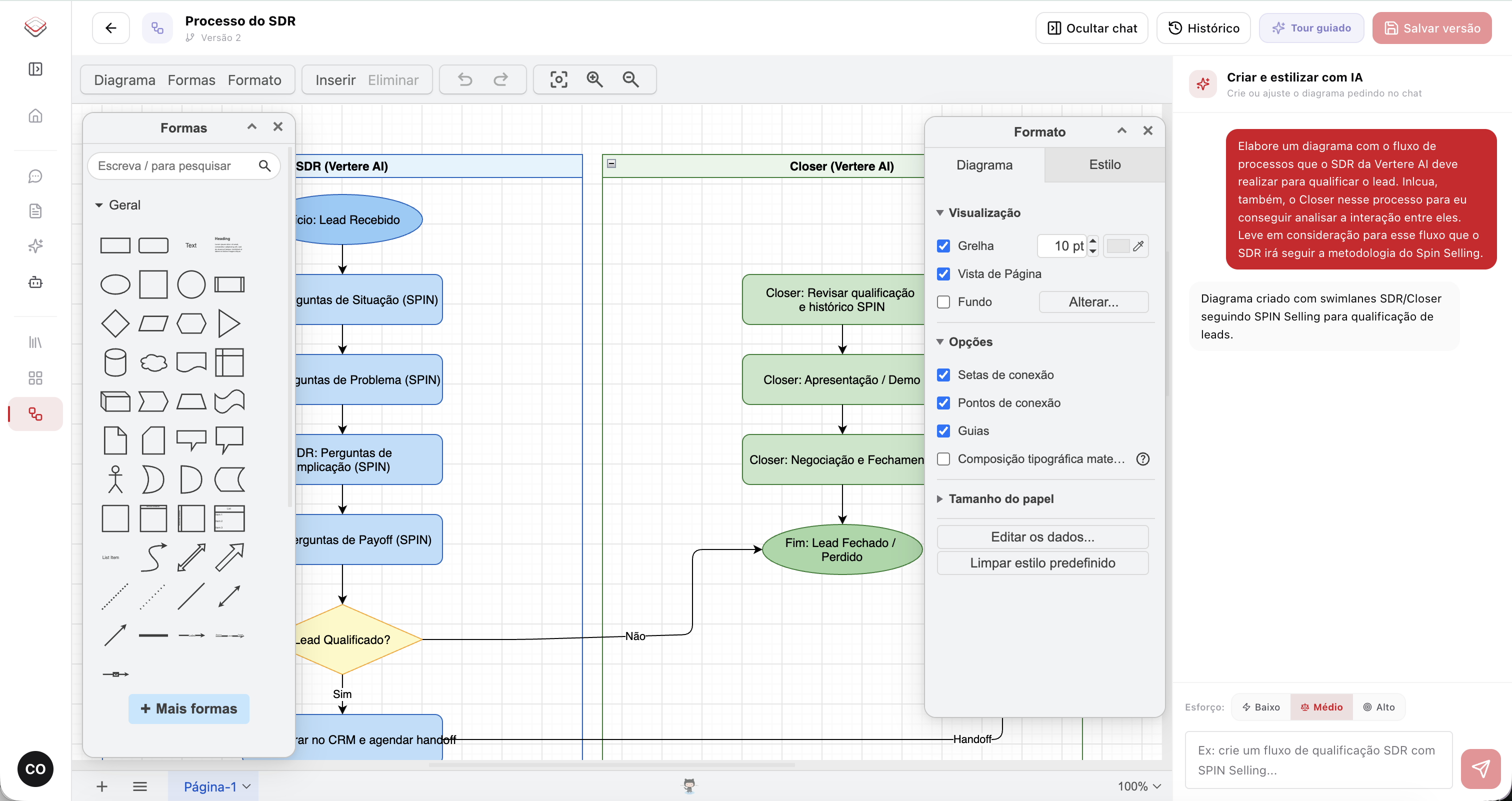Select the cloud shape in Formas
The width and height of the screenshot is (1512, 801).
pyautogui.click(x=153, y=362)
